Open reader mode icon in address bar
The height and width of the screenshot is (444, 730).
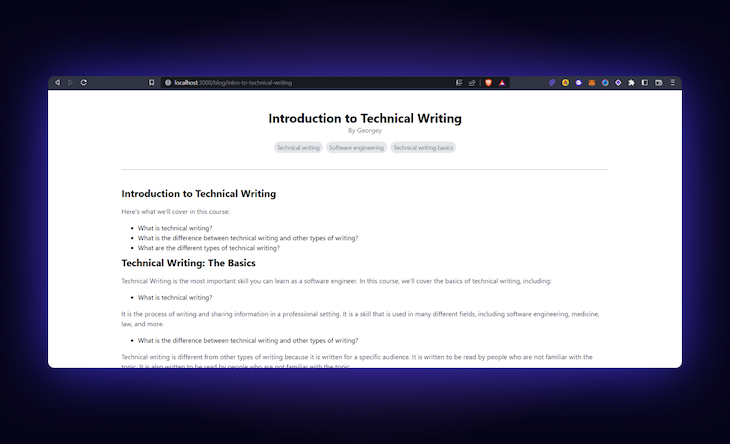pos(459,82)
